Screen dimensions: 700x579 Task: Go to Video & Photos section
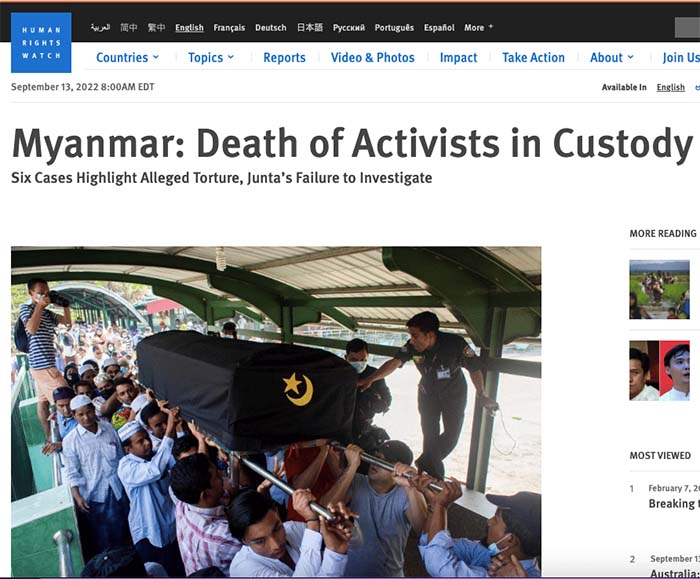372,58
